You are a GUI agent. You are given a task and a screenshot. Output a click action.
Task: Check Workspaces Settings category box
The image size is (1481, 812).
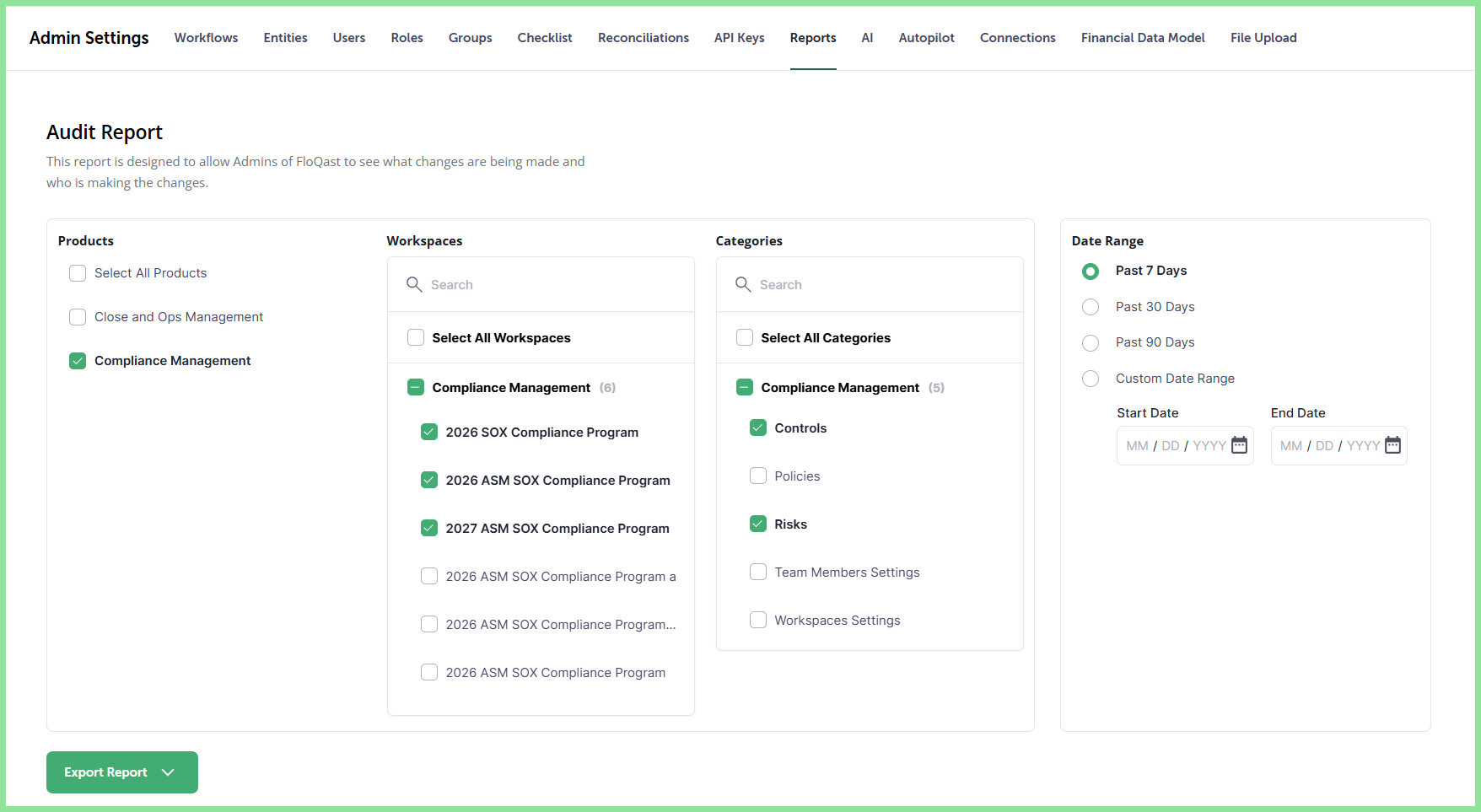tap(758, 620)
